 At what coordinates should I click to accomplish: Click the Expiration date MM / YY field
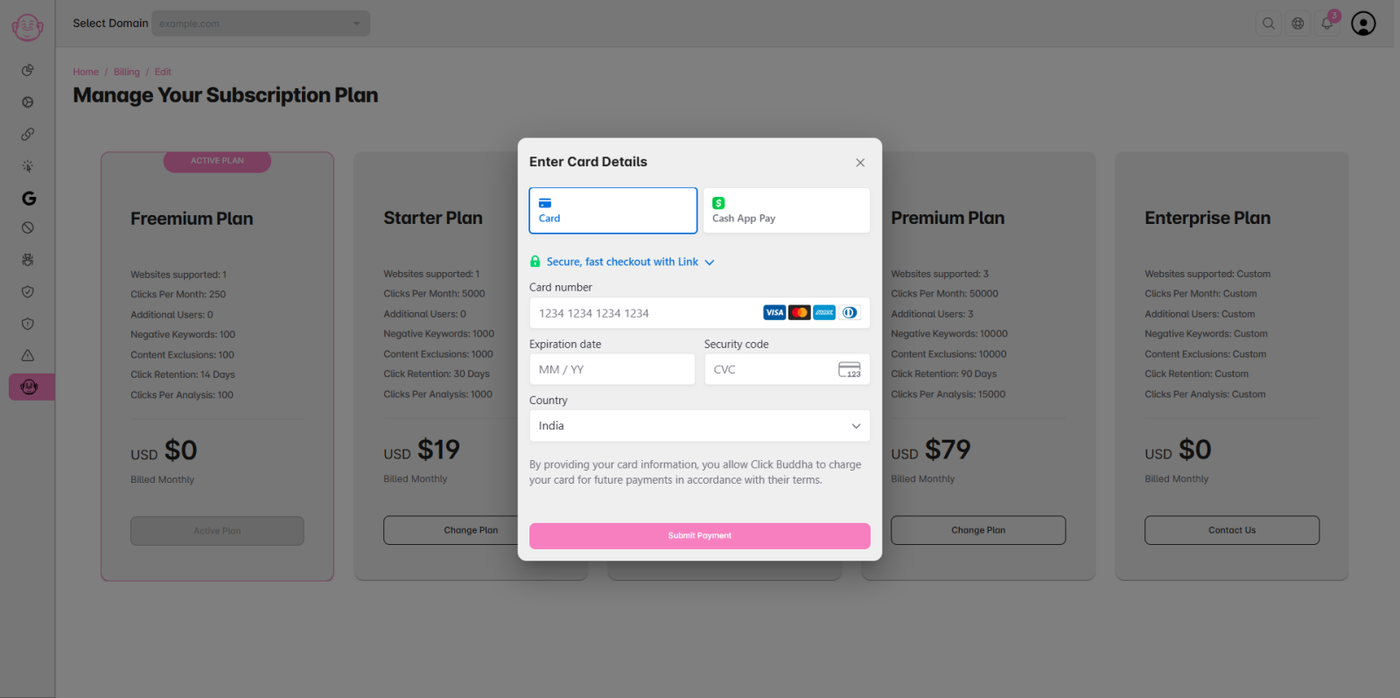[611, 369]
